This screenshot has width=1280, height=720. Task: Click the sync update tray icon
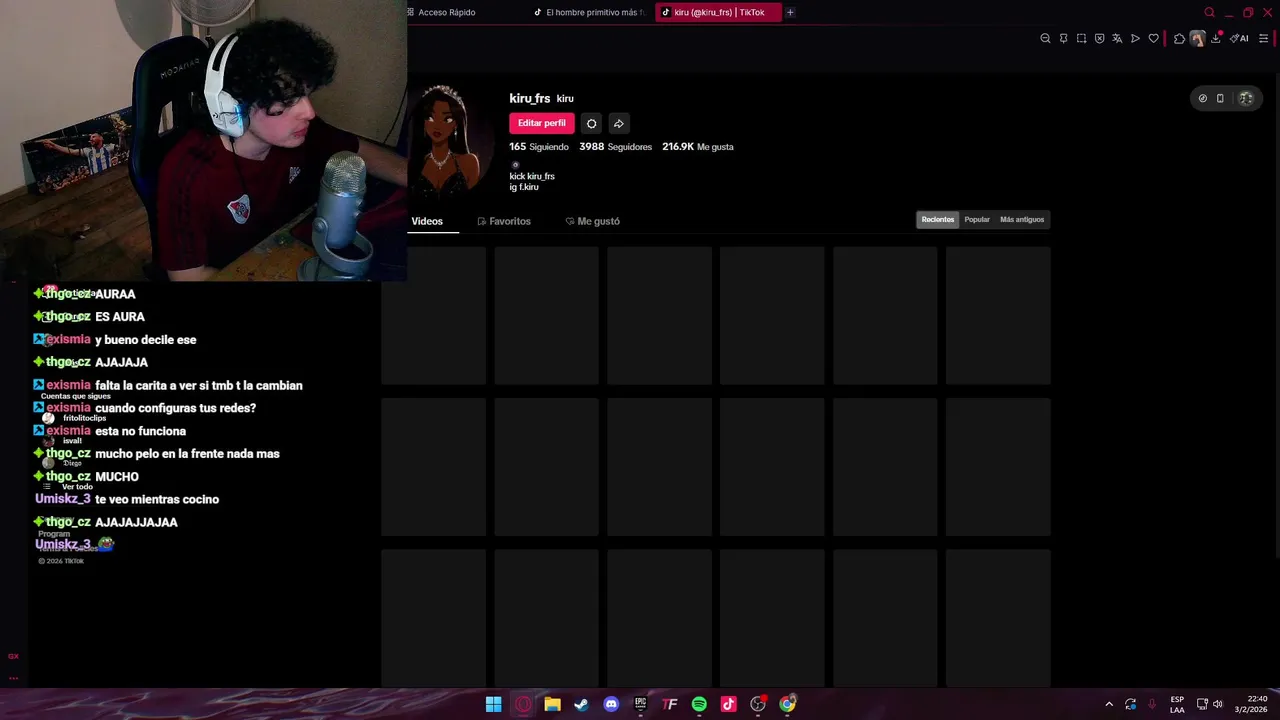click(1130, 704)
